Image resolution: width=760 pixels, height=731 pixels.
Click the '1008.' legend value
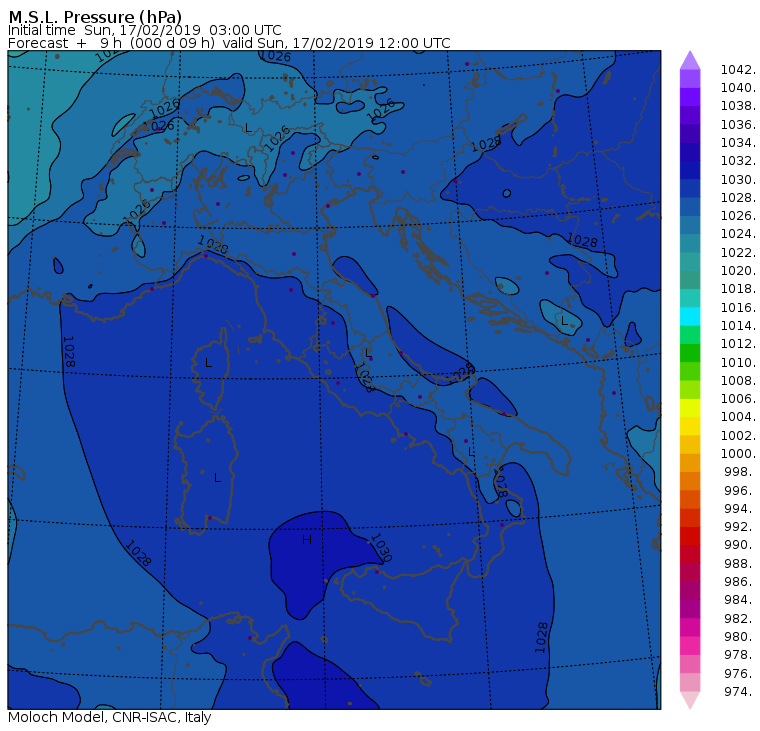(x=738, y=381)
